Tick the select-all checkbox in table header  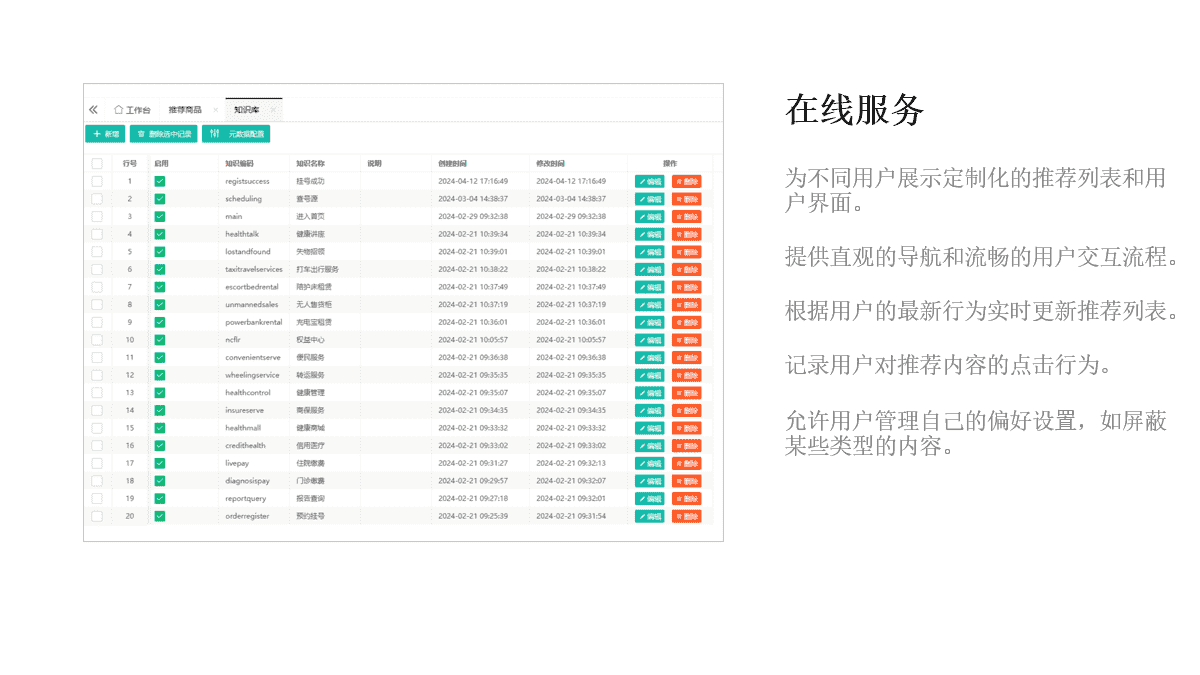(97, 163)
